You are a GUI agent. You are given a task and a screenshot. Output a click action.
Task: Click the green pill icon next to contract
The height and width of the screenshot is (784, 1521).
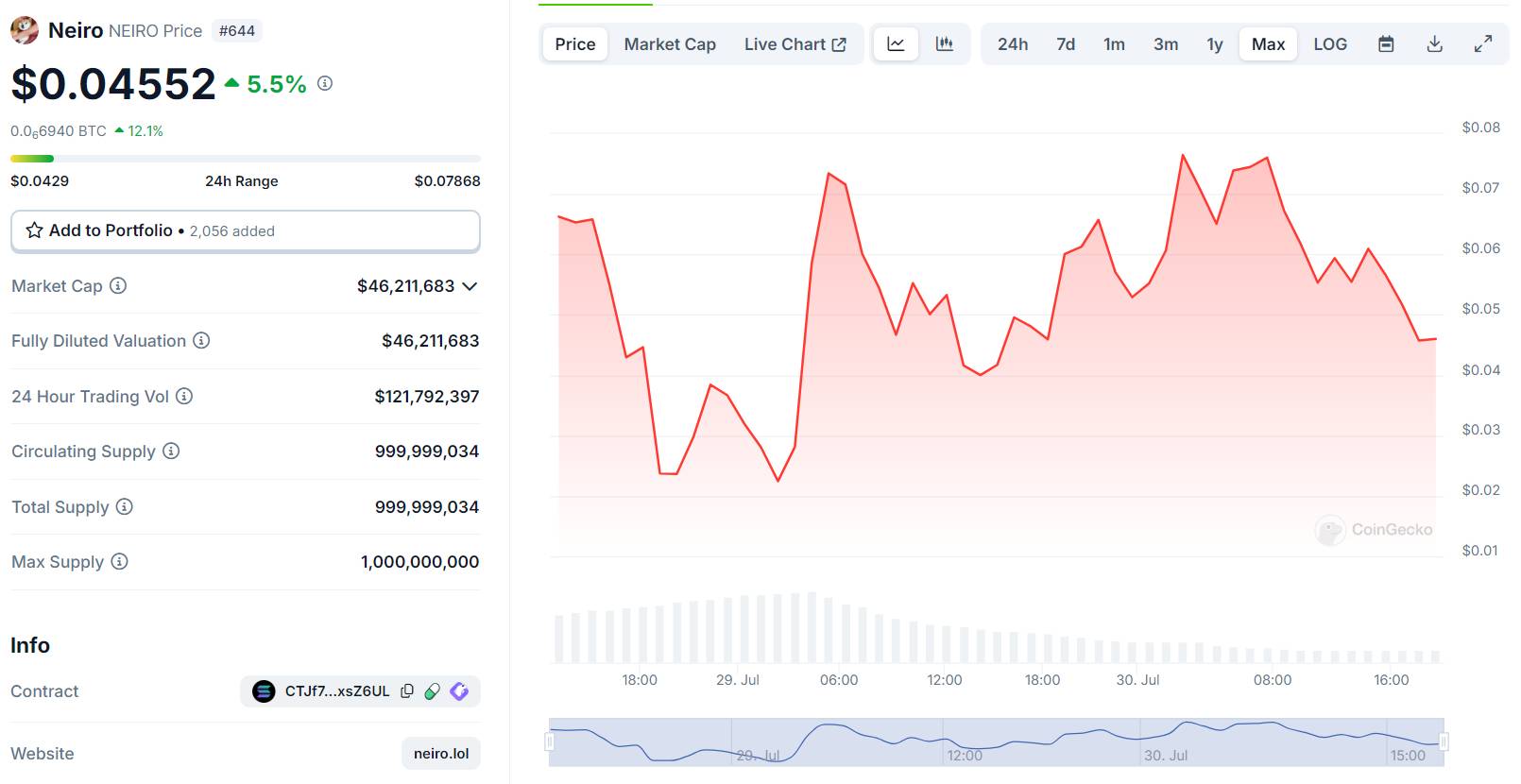point(433,691)
